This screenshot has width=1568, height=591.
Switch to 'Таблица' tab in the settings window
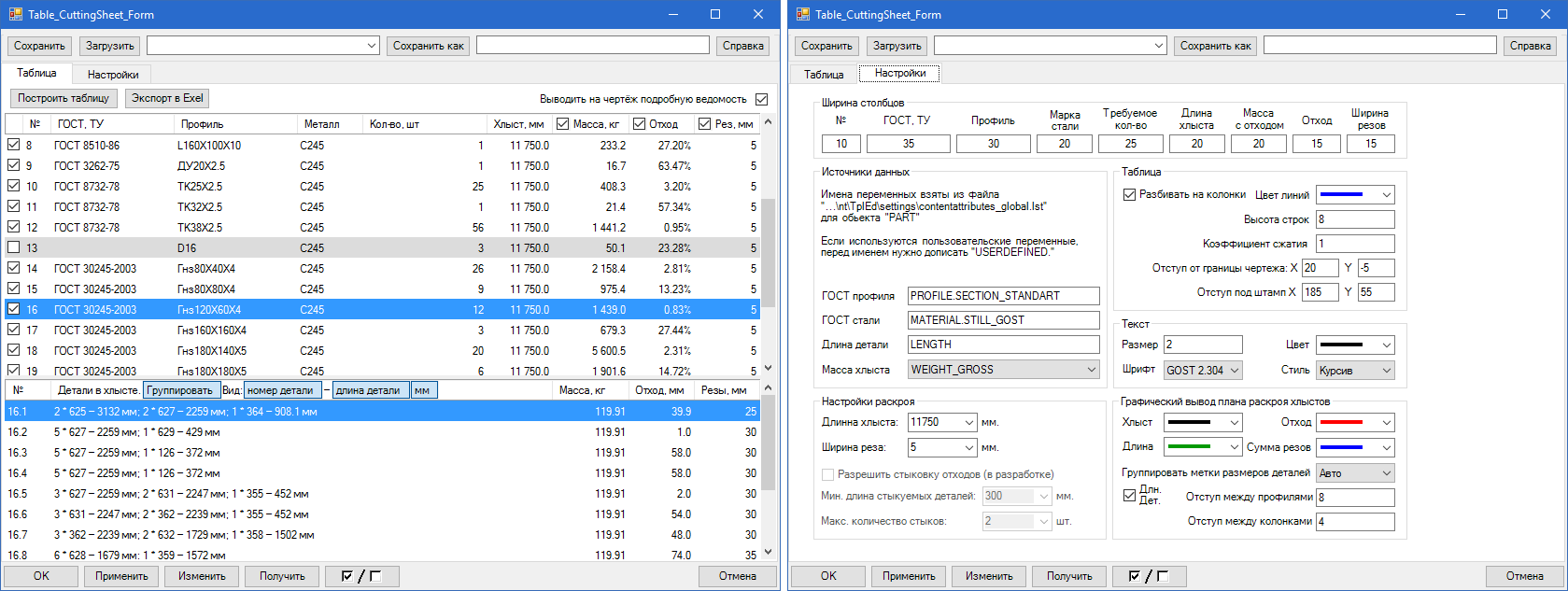click(824, 75)
